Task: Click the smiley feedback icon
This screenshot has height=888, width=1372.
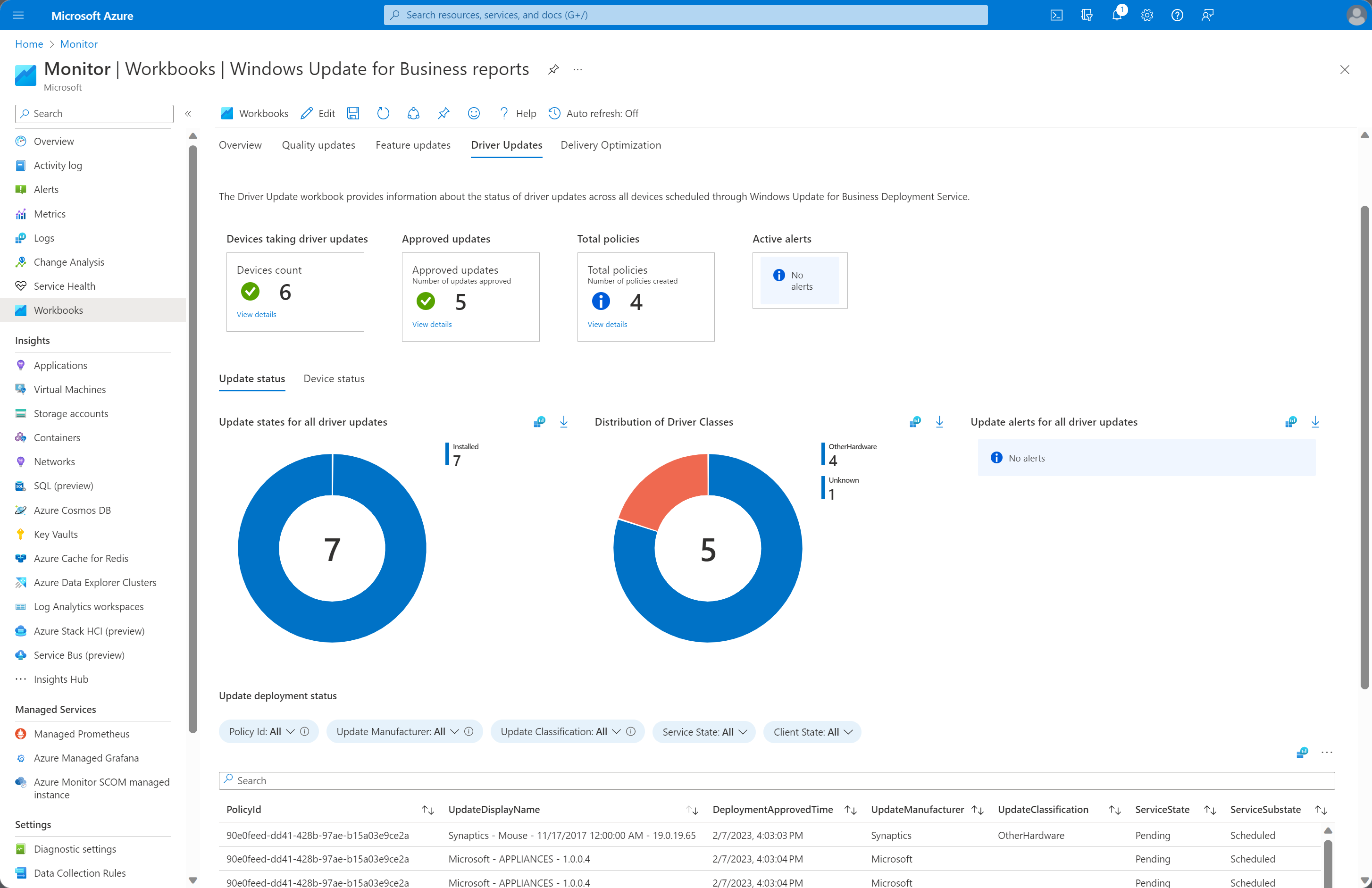Action: [473, 114]
